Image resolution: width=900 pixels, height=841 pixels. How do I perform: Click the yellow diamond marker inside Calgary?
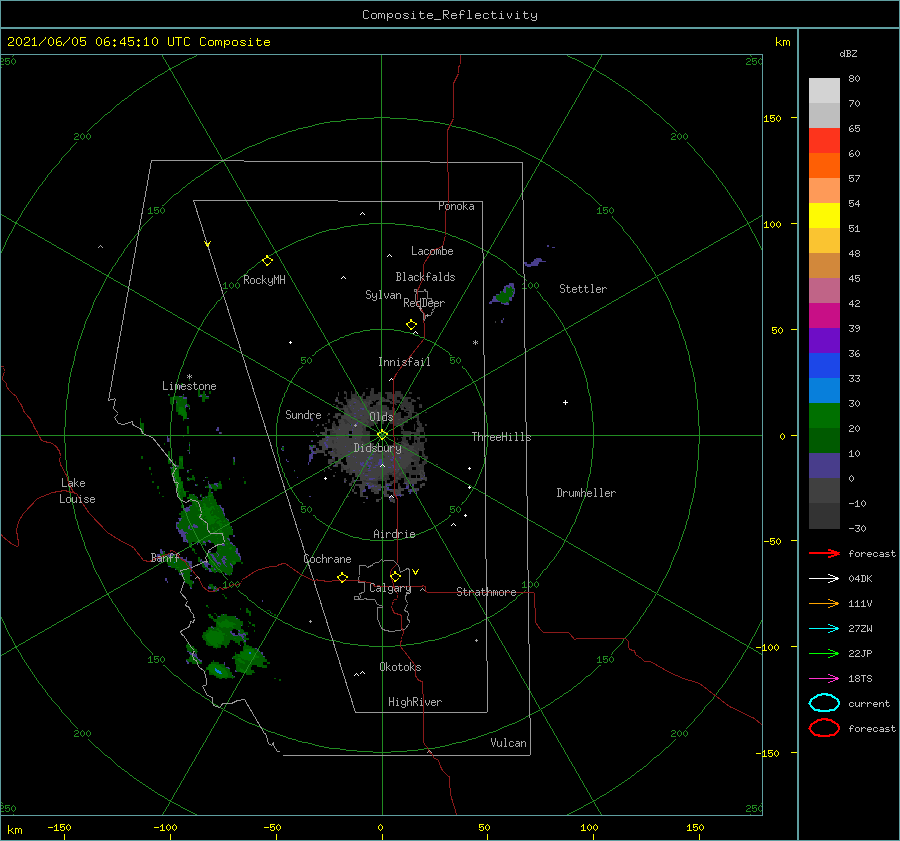pyautogui.click(x=395, y=576)
